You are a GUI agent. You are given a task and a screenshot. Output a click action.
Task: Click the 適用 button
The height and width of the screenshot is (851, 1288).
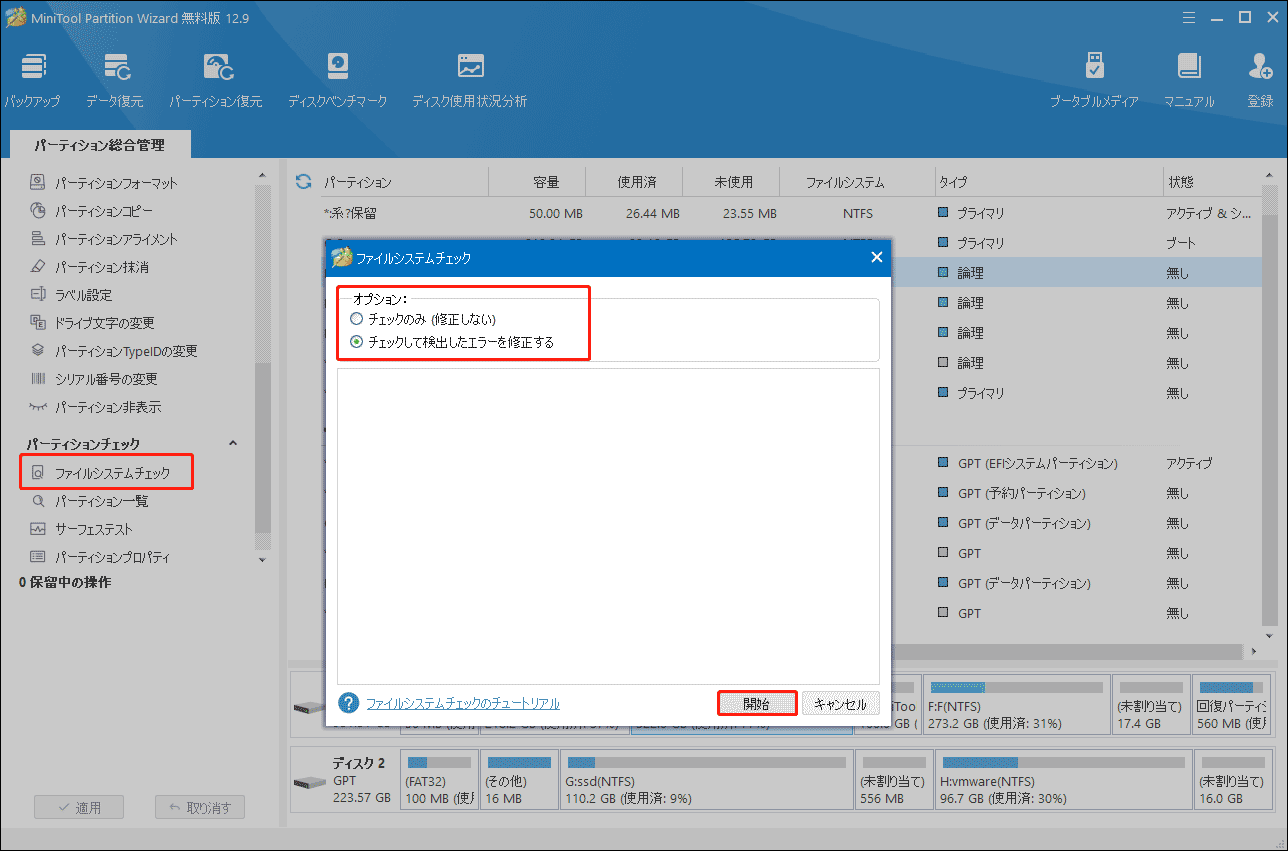(x=79, y=807)
